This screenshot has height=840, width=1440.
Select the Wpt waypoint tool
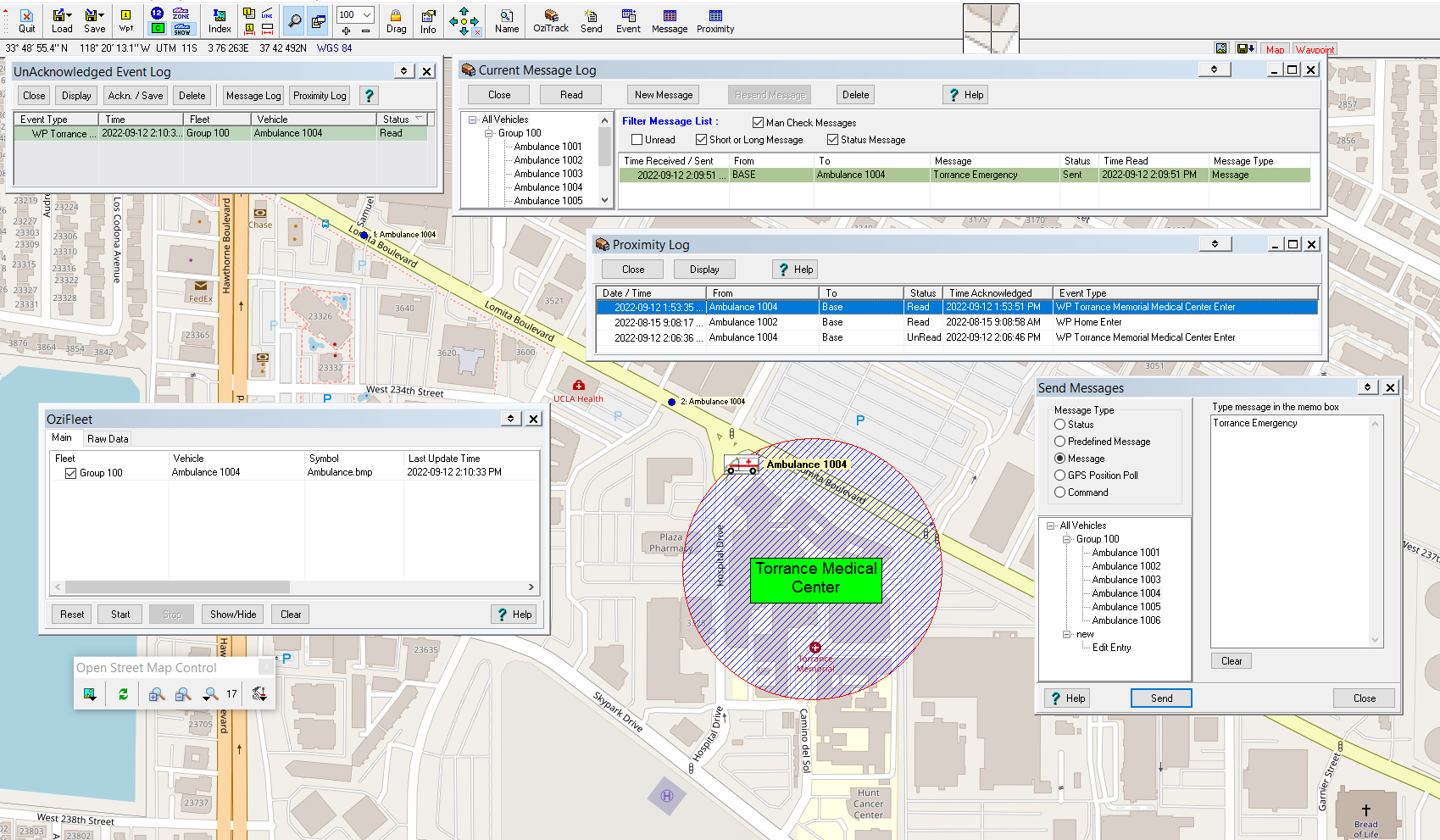point(125,20)
